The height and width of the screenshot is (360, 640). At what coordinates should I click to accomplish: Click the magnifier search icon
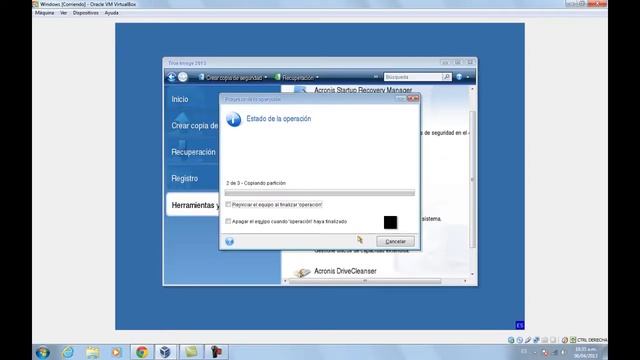pos(447,77)
